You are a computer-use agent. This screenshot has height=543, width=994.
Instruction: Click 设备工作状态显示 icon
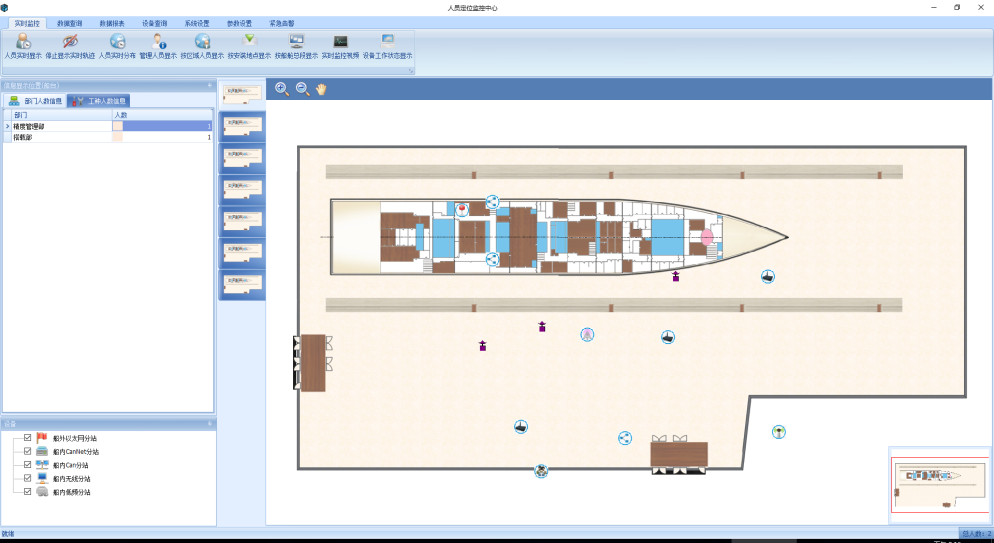(387, 42)
